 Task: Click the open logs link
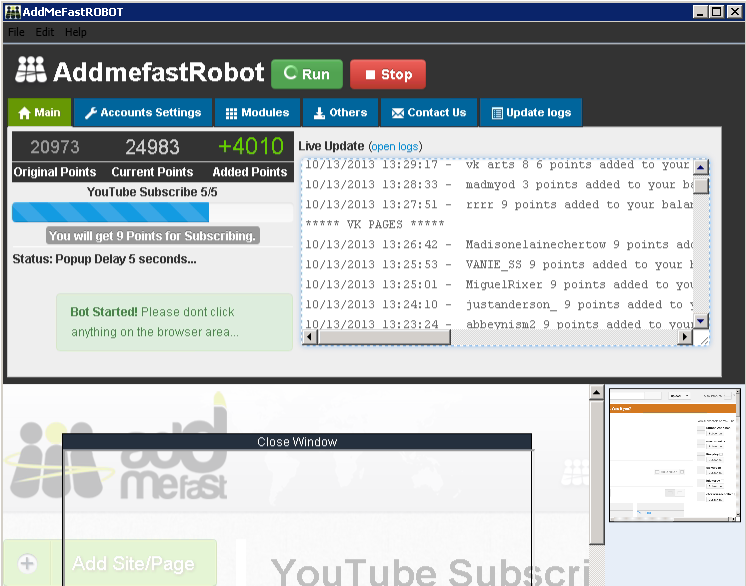click(395, 146)
